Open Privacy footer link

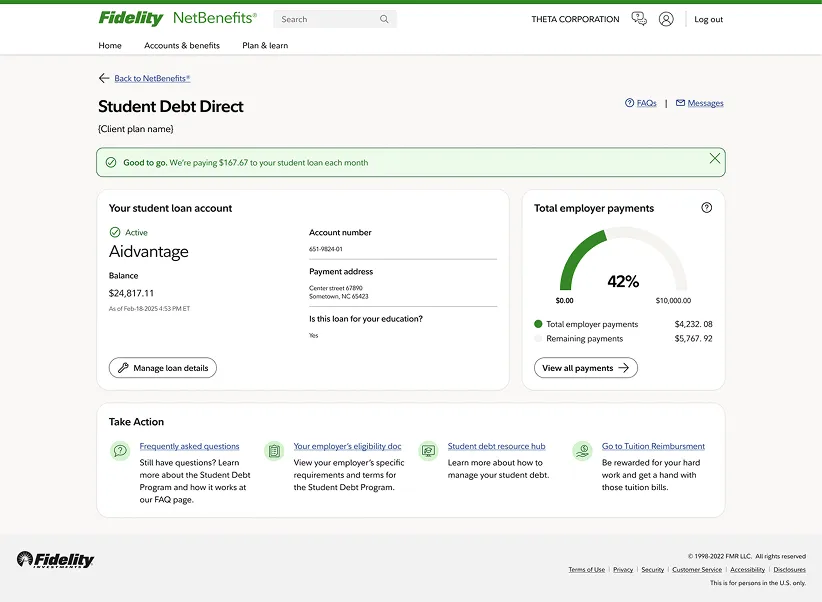[x=623, y=569]
